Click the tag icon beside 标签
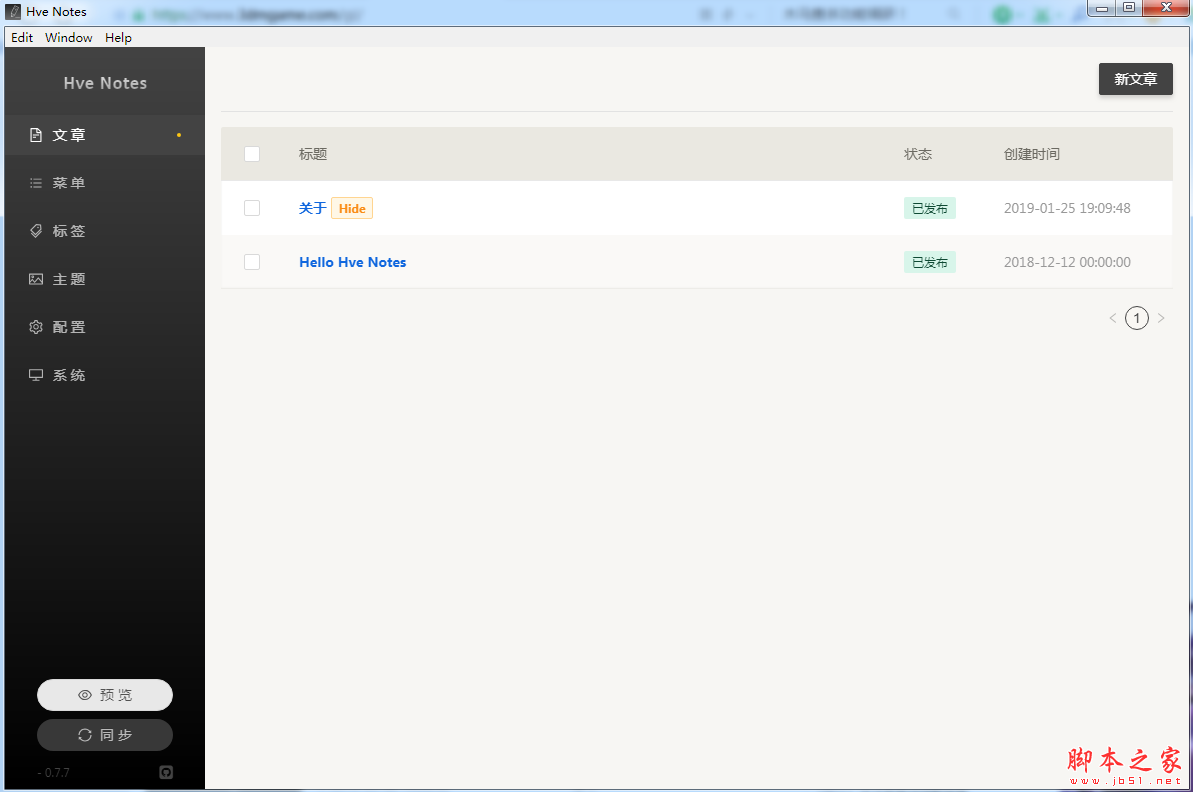Screen dimensions: 1193x792 tap(36, 231)
